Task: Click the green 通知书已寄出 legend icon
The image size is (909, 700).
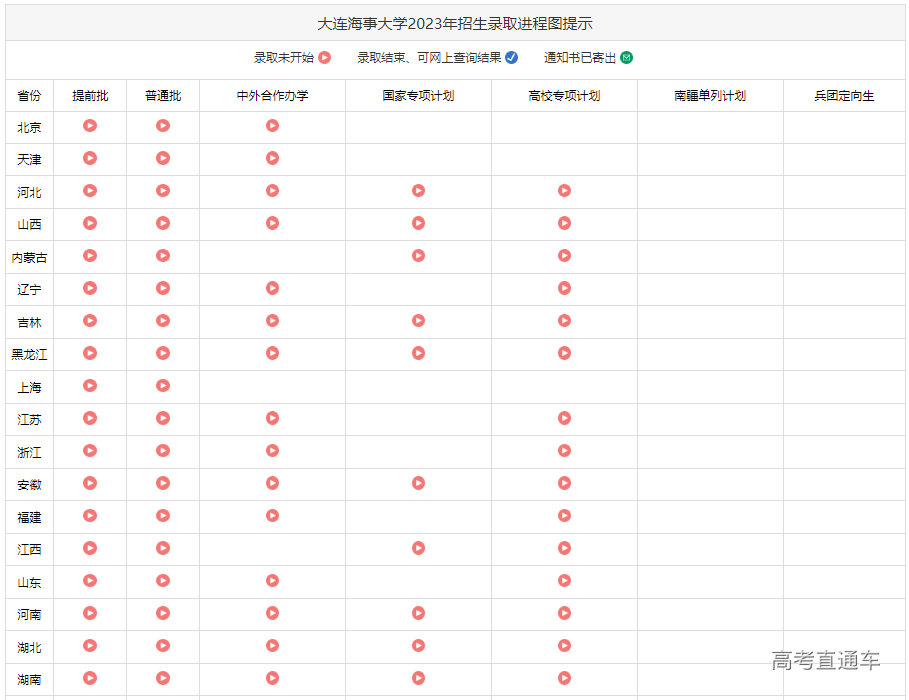Action: [x=625, y=58]
